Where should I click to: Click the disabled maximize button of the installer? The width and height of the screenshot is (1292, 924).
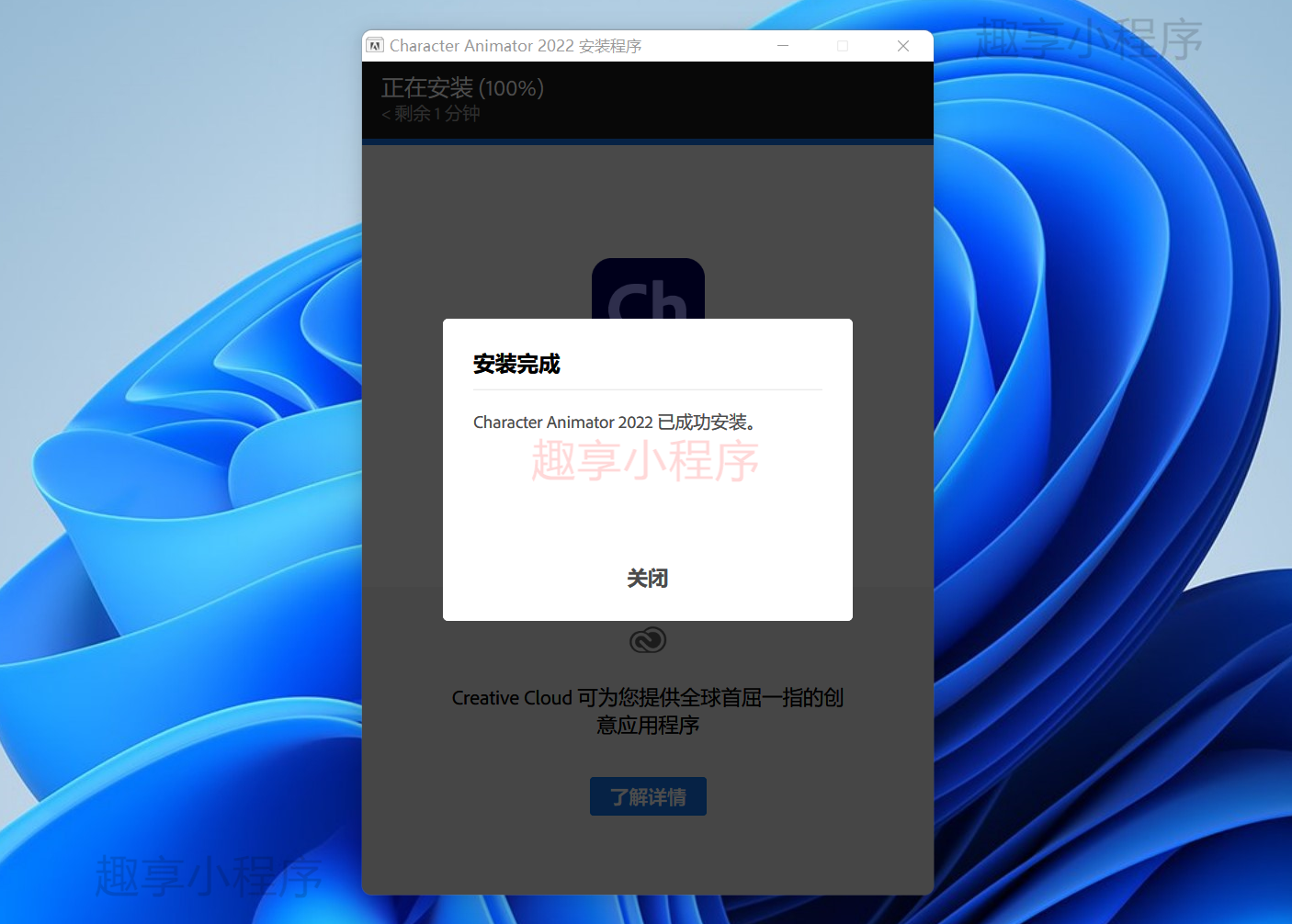coord(843,46)
